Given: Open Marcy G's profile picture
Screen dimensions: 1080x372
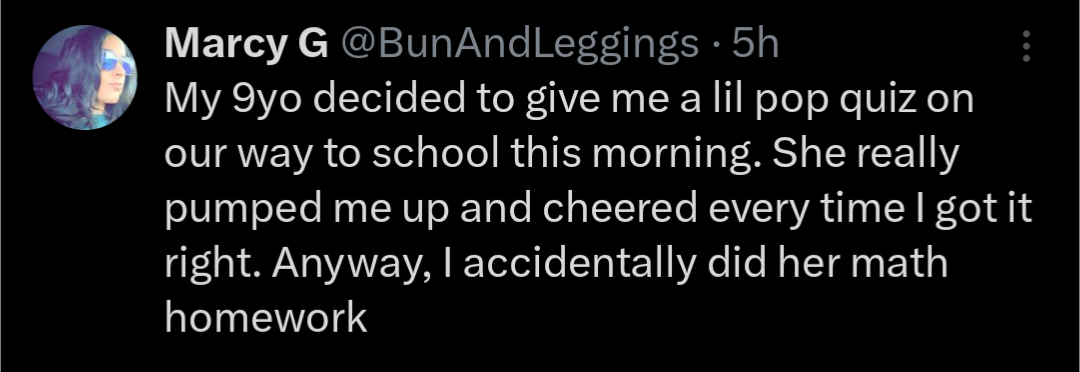Looking at the screenshot, I should 85,77.
